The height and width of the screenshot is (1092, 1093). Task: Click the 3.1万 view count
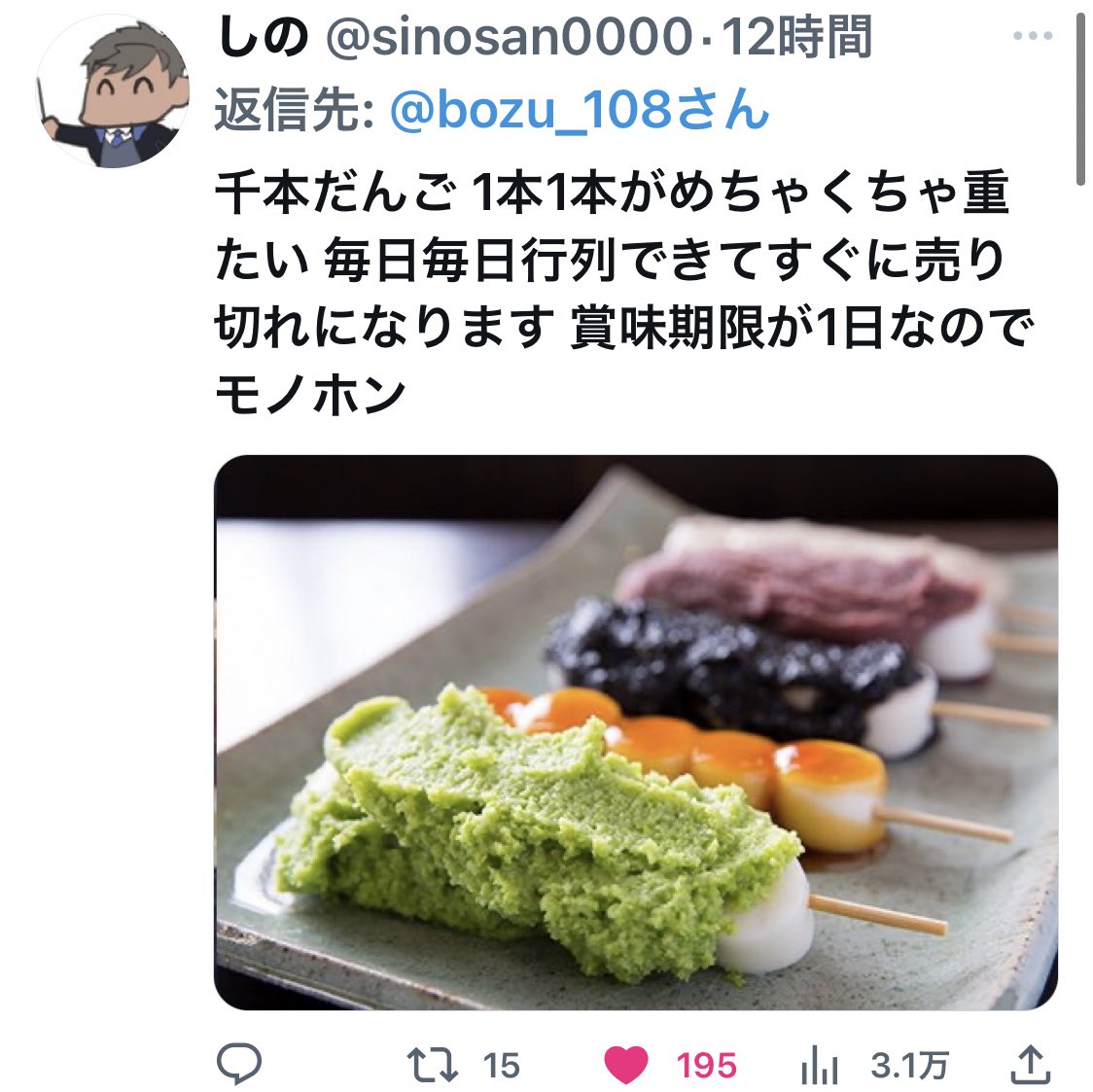pos(909,1066)
